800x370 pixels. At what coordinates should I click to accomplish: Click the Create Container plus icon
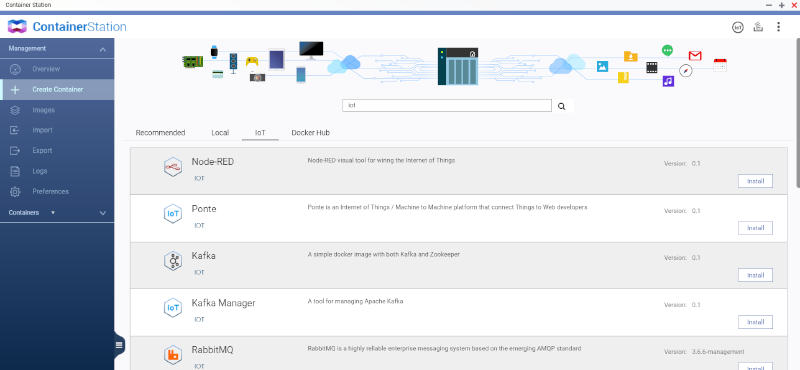15,90
